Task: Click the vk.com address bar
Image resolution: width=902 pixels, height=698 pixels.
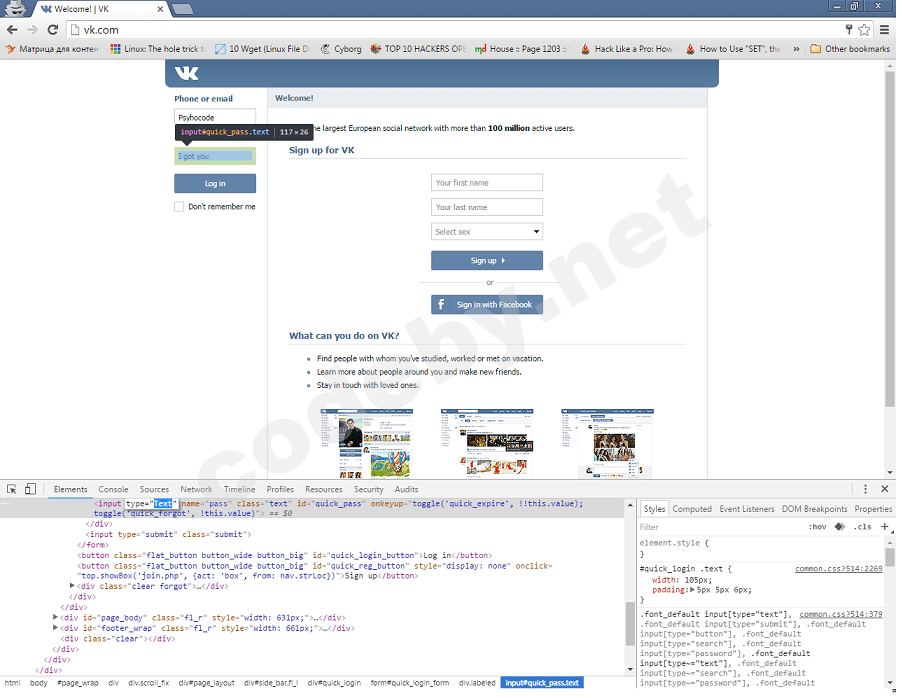Action: [x=454, y=30]
